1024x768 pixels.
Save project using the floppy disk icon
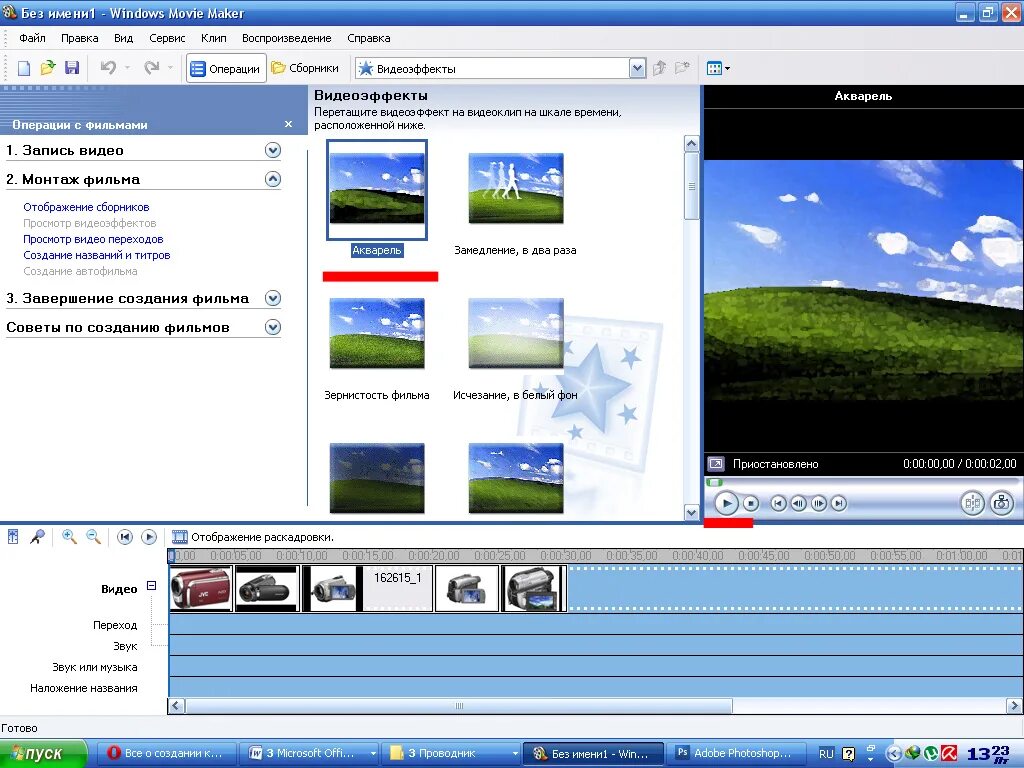point(72,68)
